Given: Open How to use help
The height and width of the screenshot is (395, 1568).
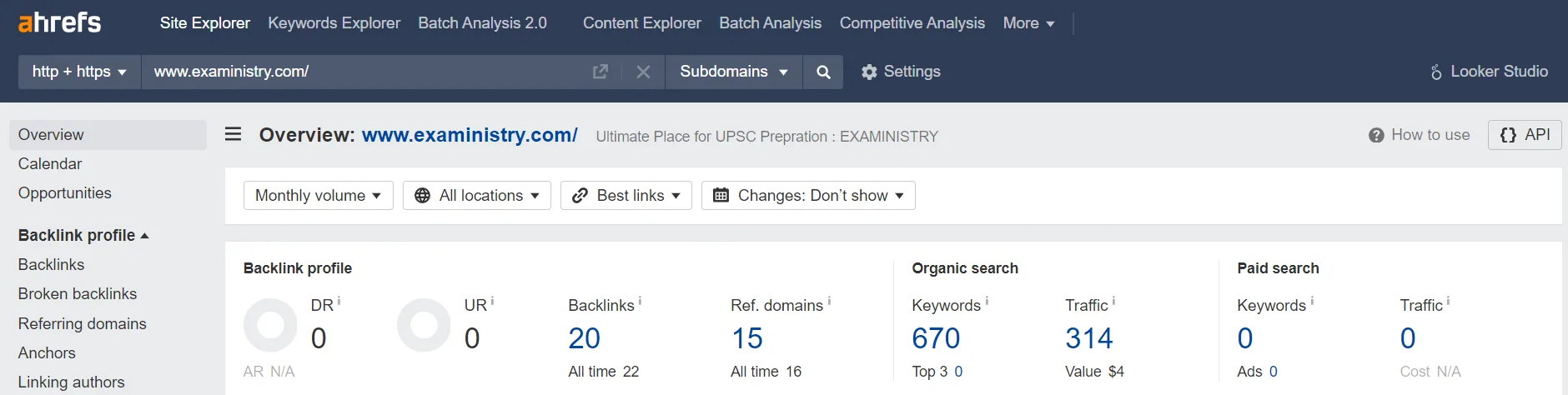Looking at the screenshot, I should pyautogui.click(x=1420, y=135).
